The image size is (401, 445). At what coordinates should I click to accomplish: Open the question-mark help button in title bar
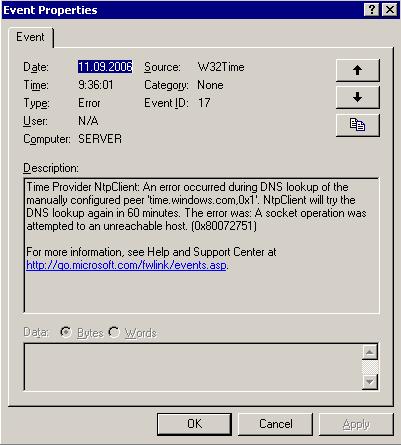371,10
